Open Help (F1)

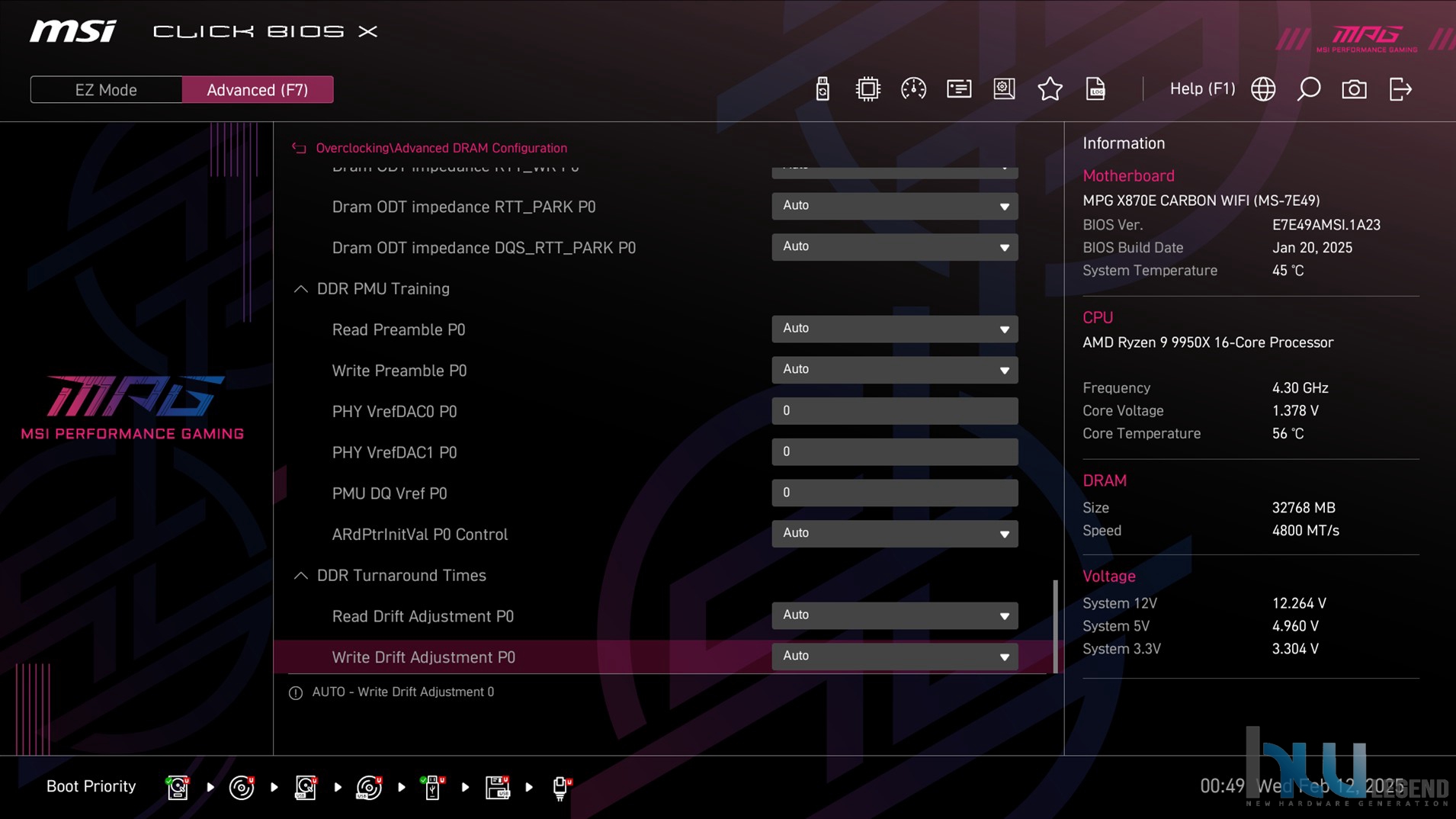[x=1202, y=88]
